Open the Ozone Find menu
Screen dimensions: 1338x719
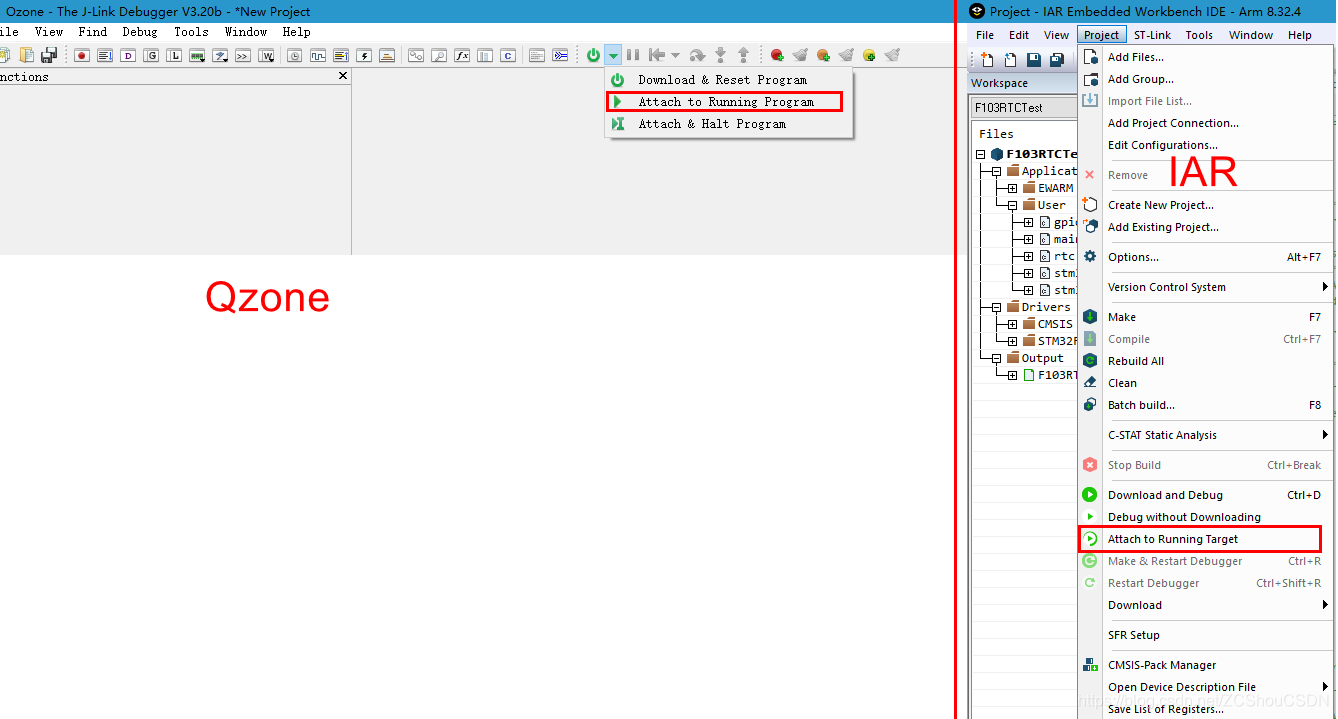click(x=93, y=32)
